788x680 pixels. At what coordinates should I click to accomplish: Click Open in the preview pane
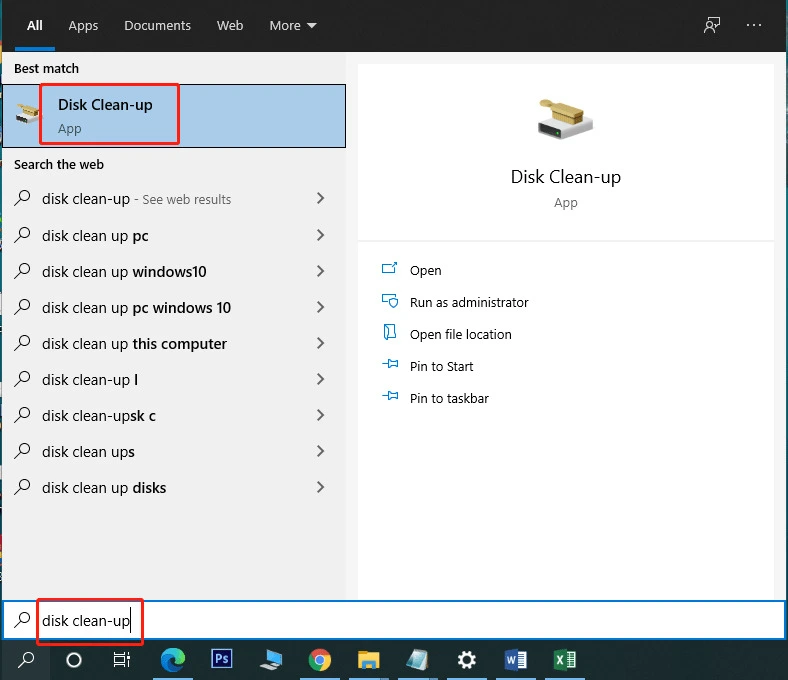point(425,270)
